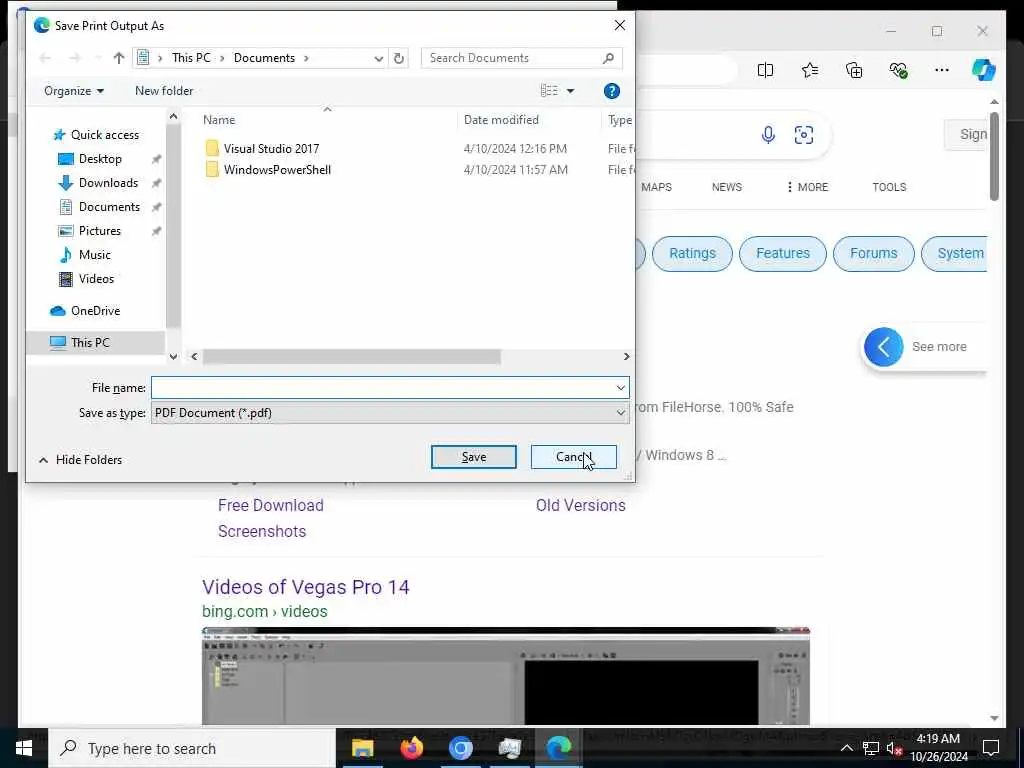Open Edge Settings and more menu

point(942,70)
